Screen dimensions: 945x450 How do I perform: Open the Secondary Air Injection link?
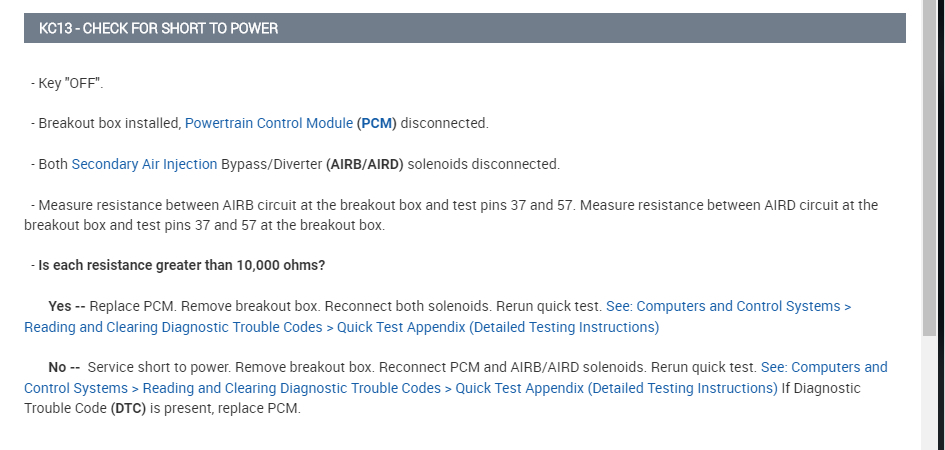point(144,164)
